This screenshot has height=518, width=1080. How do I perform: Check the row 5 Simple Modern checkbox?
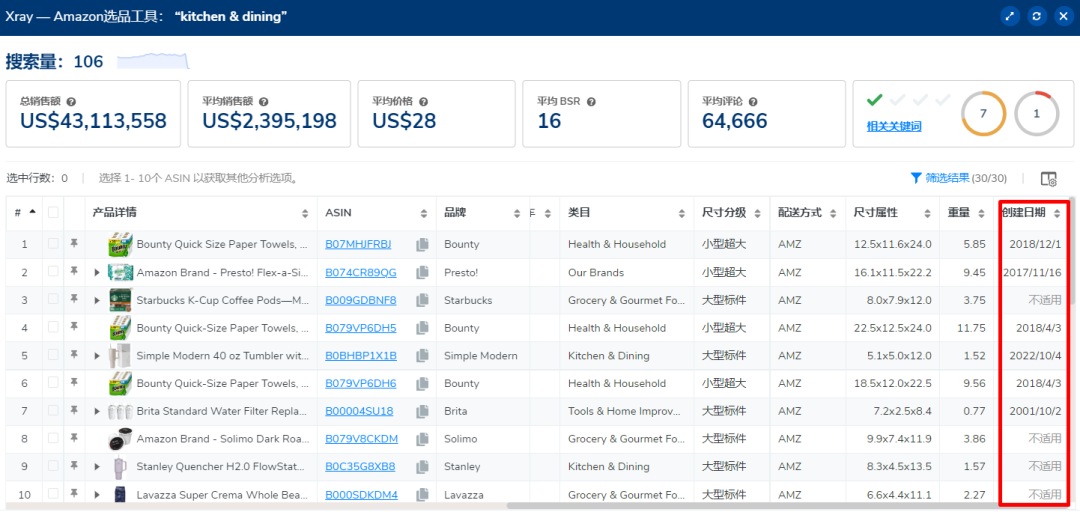(x=53, y=356)
